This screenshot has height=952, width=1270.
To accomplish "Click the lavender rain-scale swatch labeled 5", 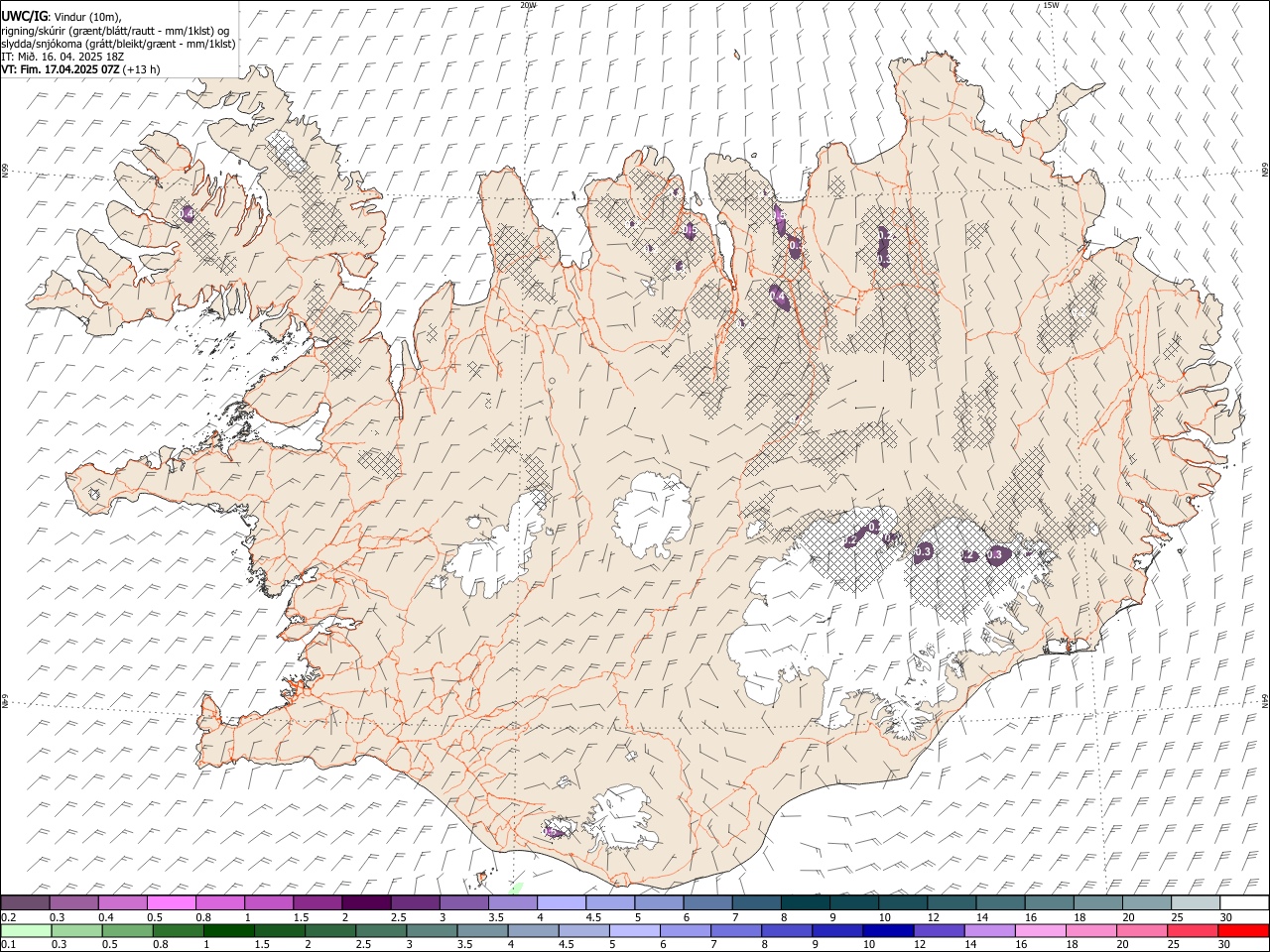I will click(x=634, y=931).
